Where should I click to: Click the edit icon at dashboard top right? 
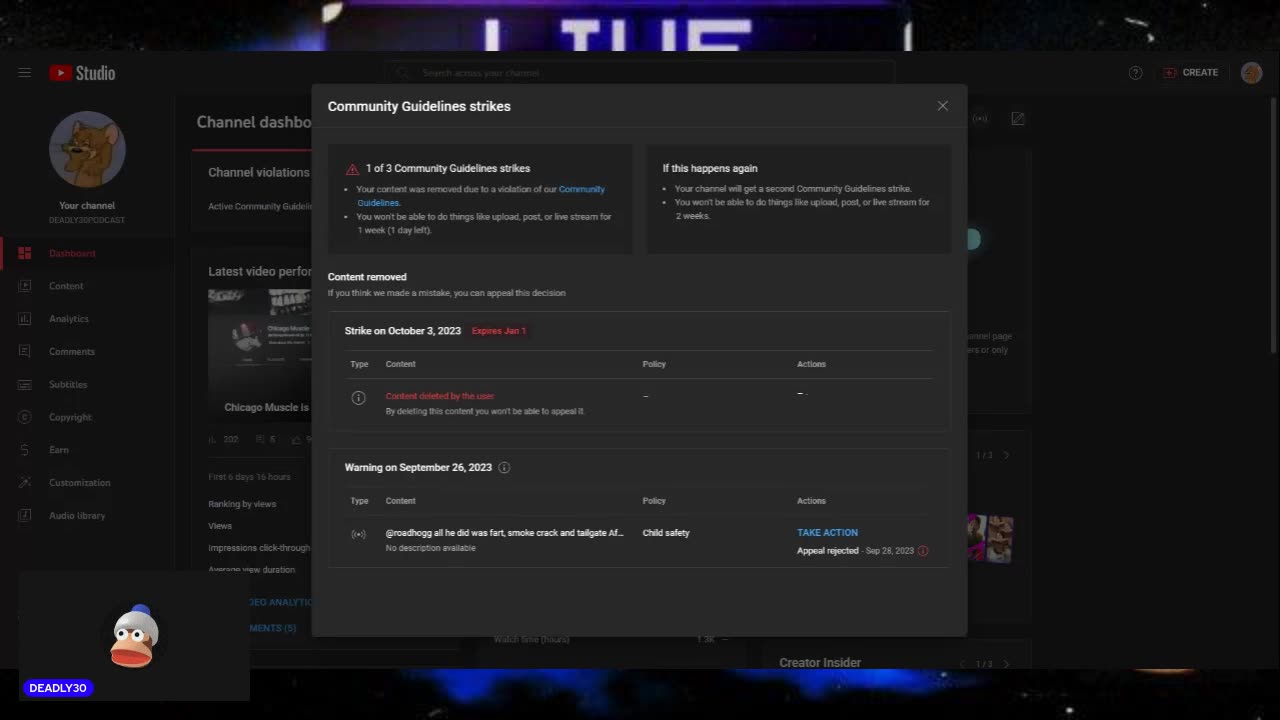point(1017,119)
